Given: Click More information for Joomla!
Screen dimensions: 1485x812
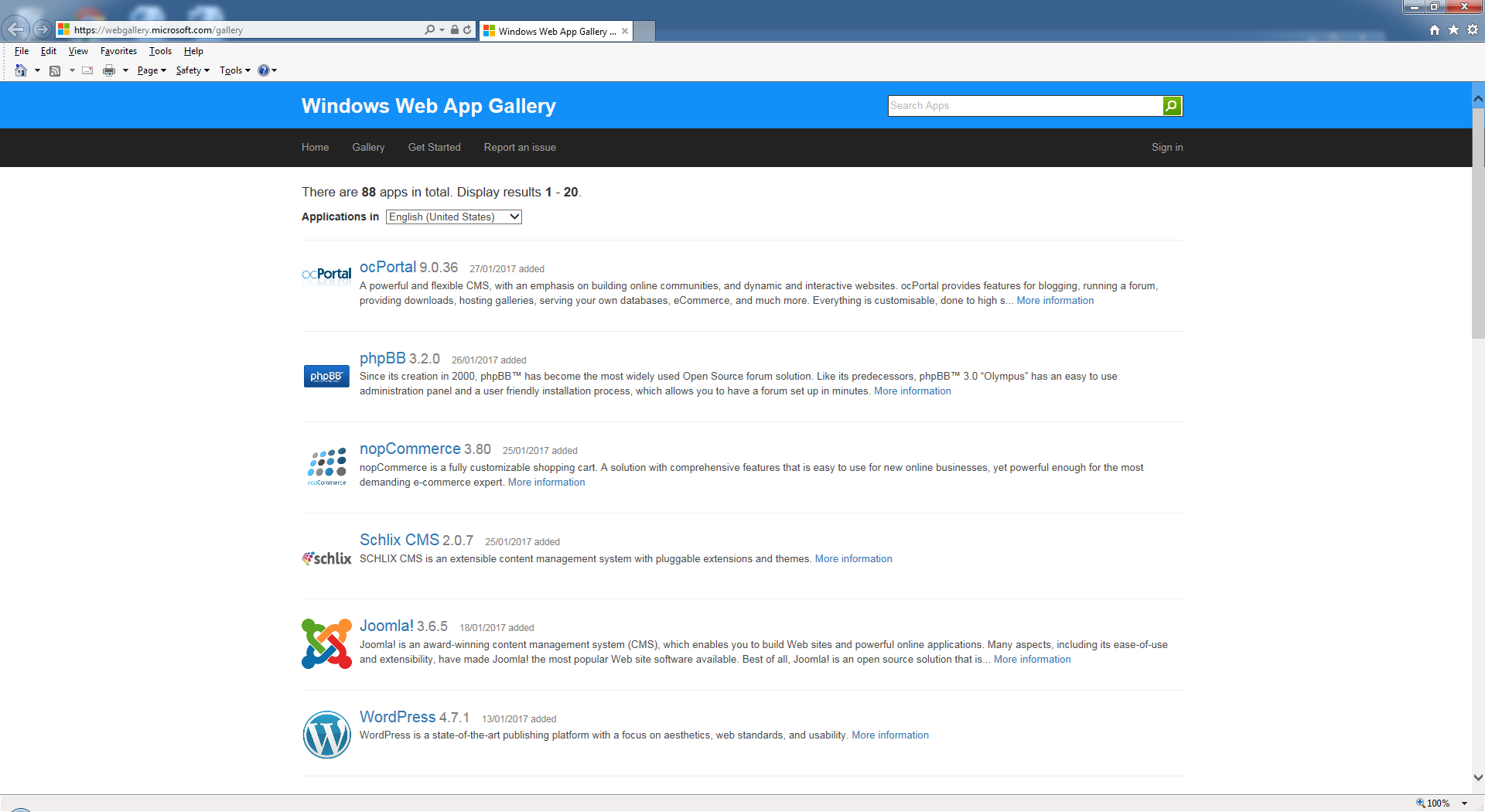Looking at the screenshot, I should pyautogui.click(x=1033, y=660).
